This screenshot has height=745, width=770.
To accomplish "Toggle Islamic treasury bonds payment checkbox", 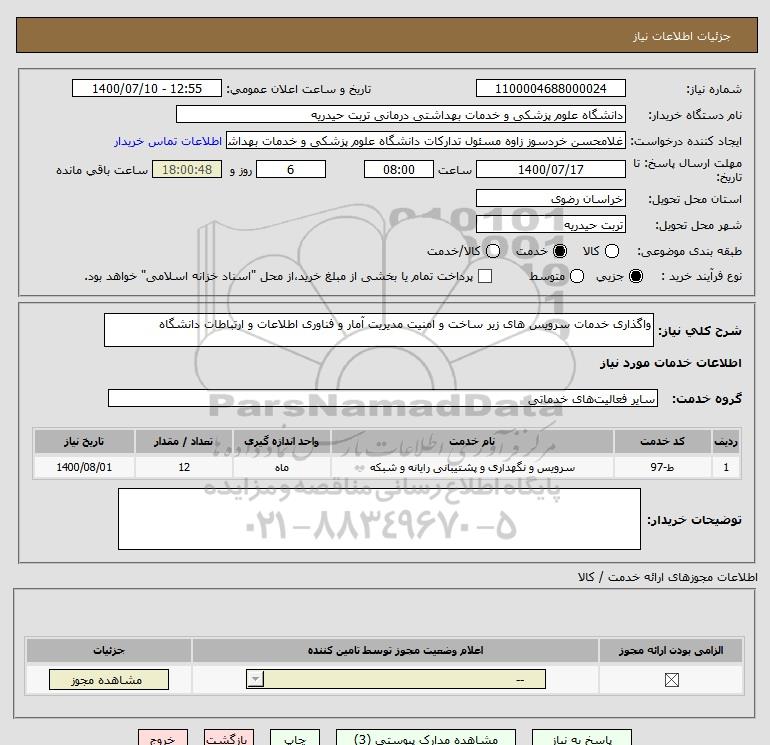I will (485, 276).
